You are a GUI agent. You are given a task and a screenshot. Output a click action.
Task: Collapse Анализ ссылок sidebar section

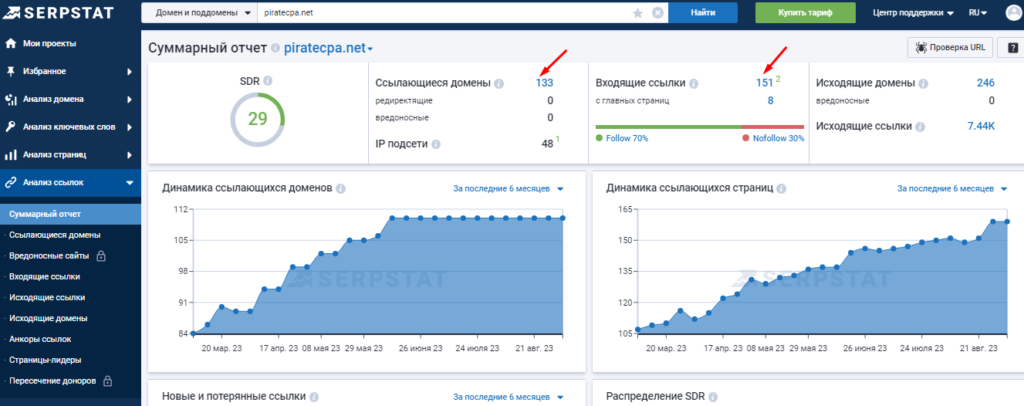pyautogui.click(x=71, y=183)
